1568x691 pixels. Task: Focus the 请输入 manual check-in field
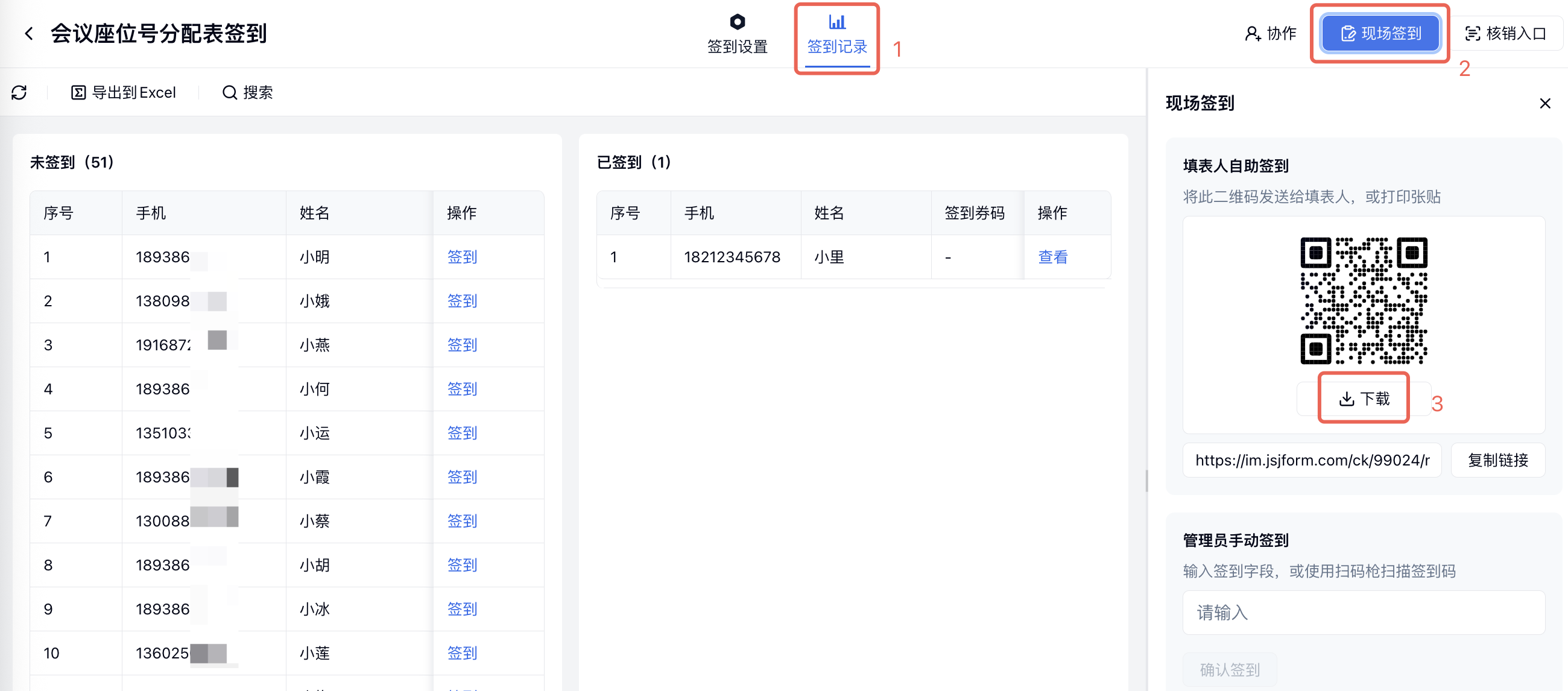pos(1364,613)
